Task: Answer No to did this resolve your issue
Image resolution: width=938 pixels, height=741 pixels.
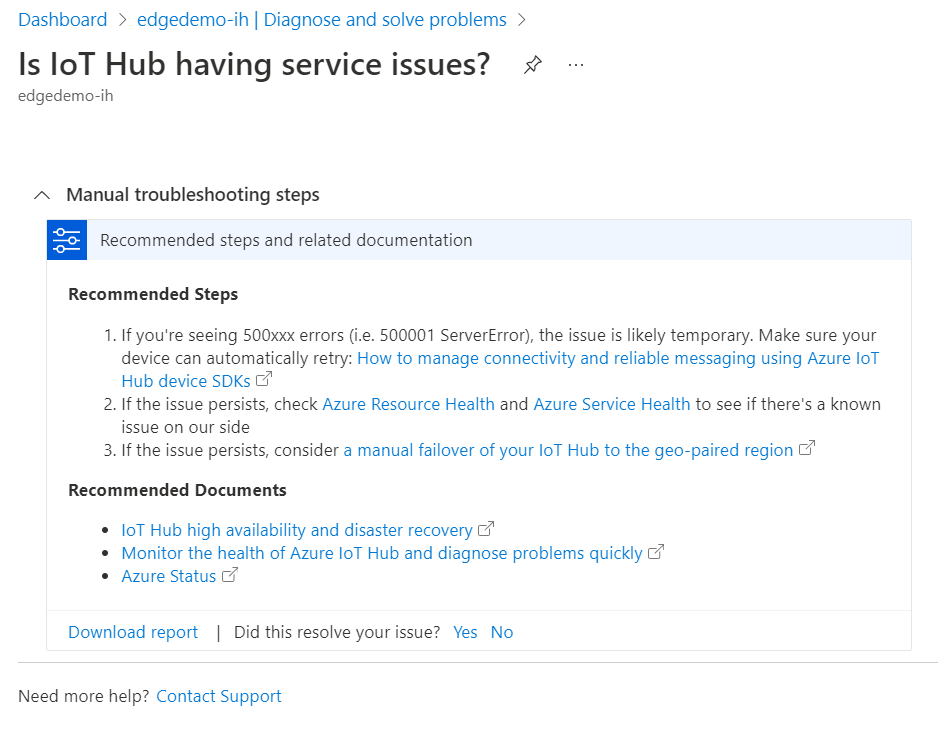Action: point(501,631)
